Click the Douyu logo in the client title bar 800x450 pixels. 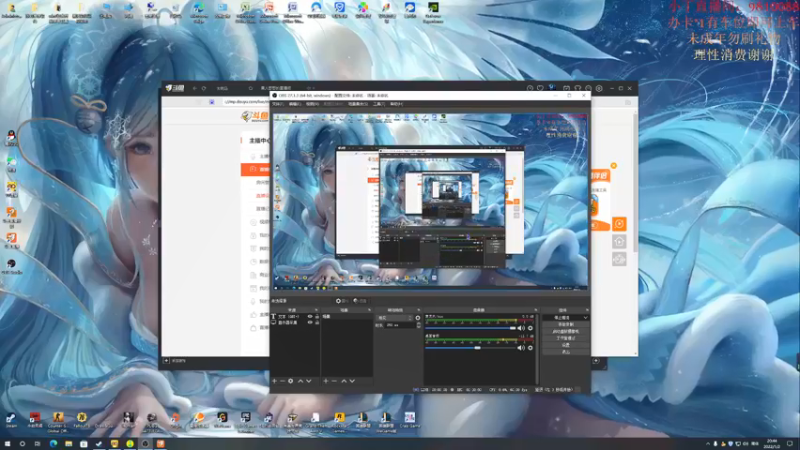tap(174, 88)
